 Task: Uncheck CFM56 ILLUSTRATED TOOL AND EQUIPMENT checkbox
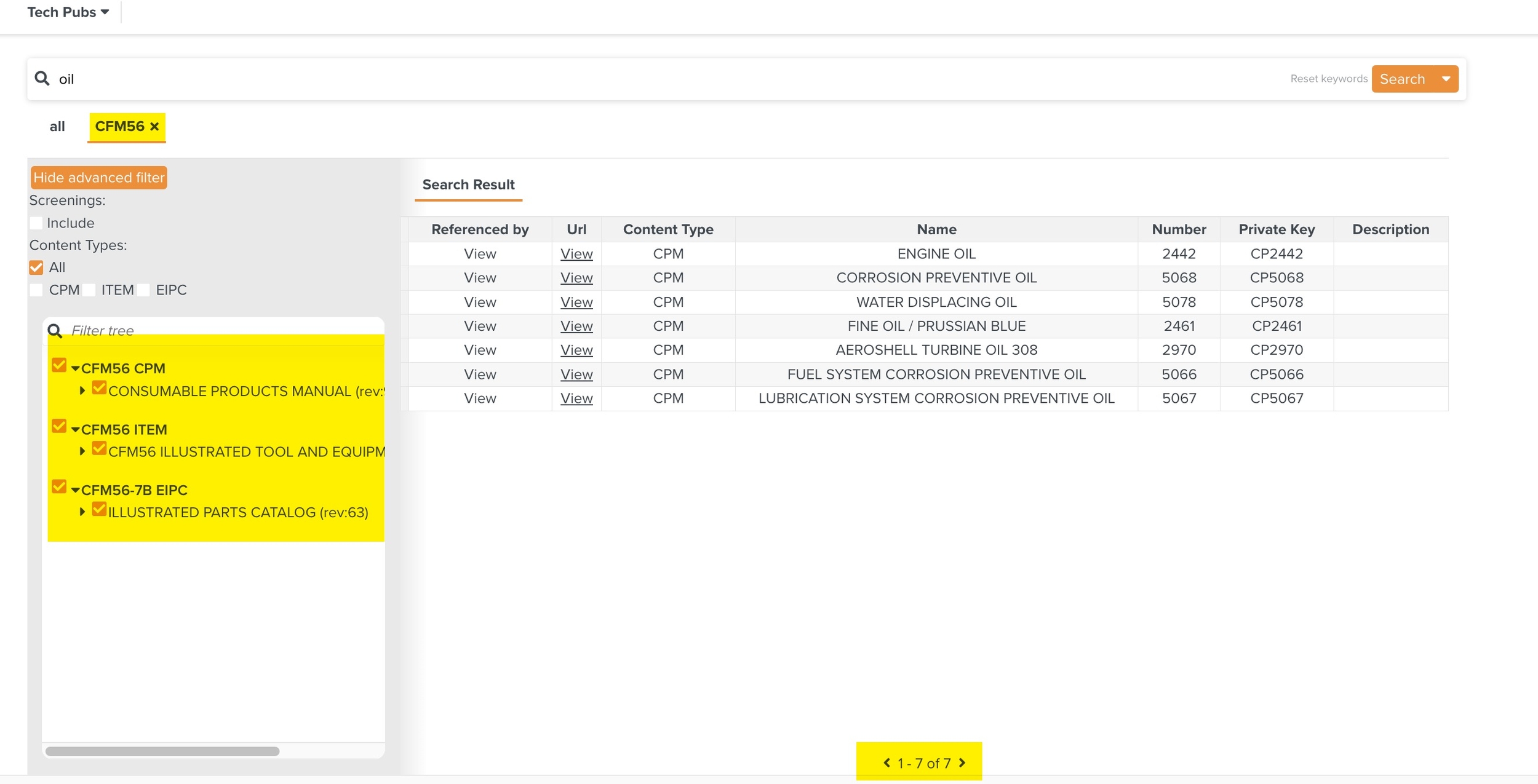(x=99, y=449)
